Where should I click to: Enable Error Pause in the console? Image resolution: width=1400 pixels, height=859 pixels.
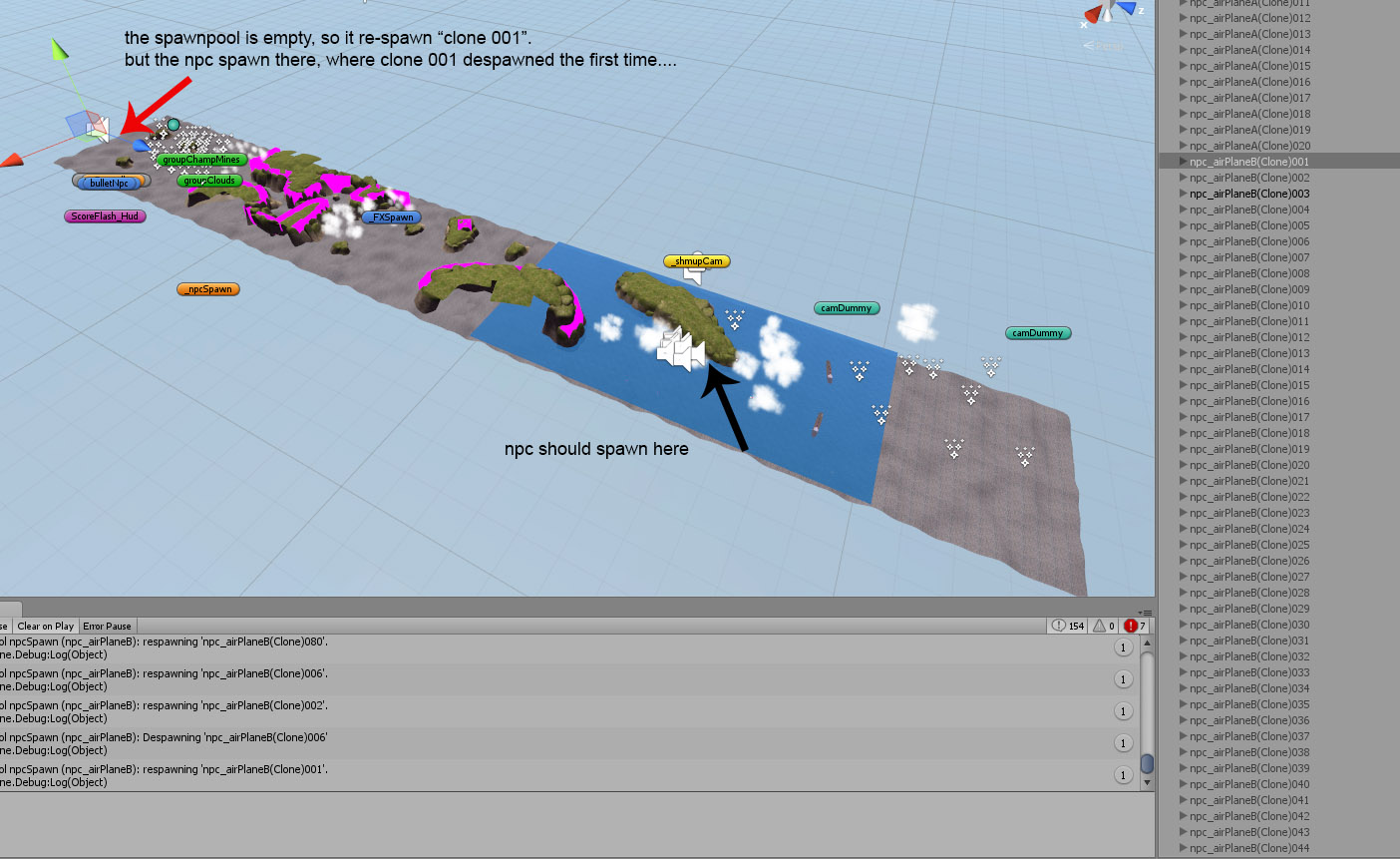coord(107,626)
